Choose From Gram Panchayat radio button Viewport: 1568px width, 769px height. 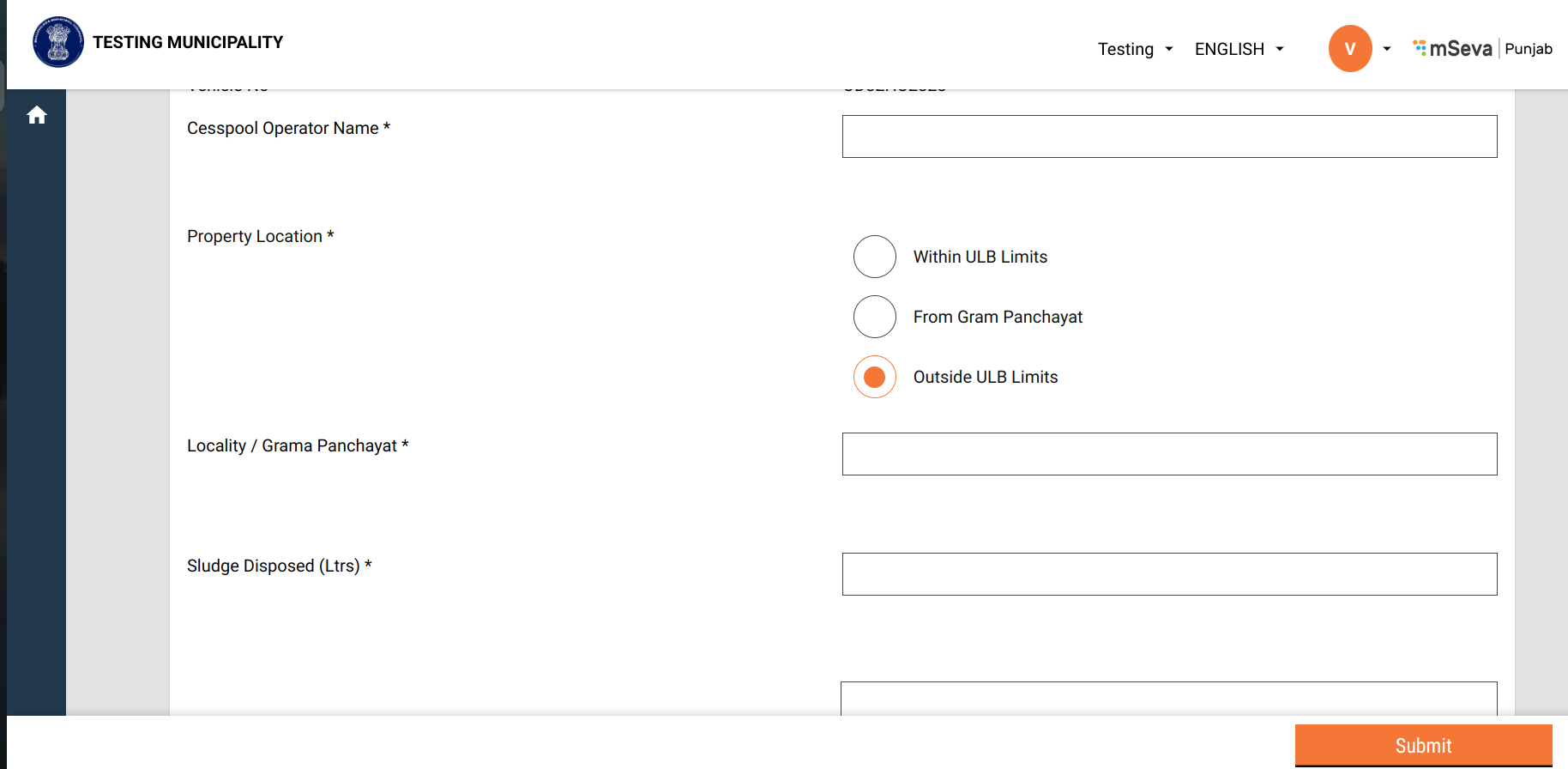875,317
